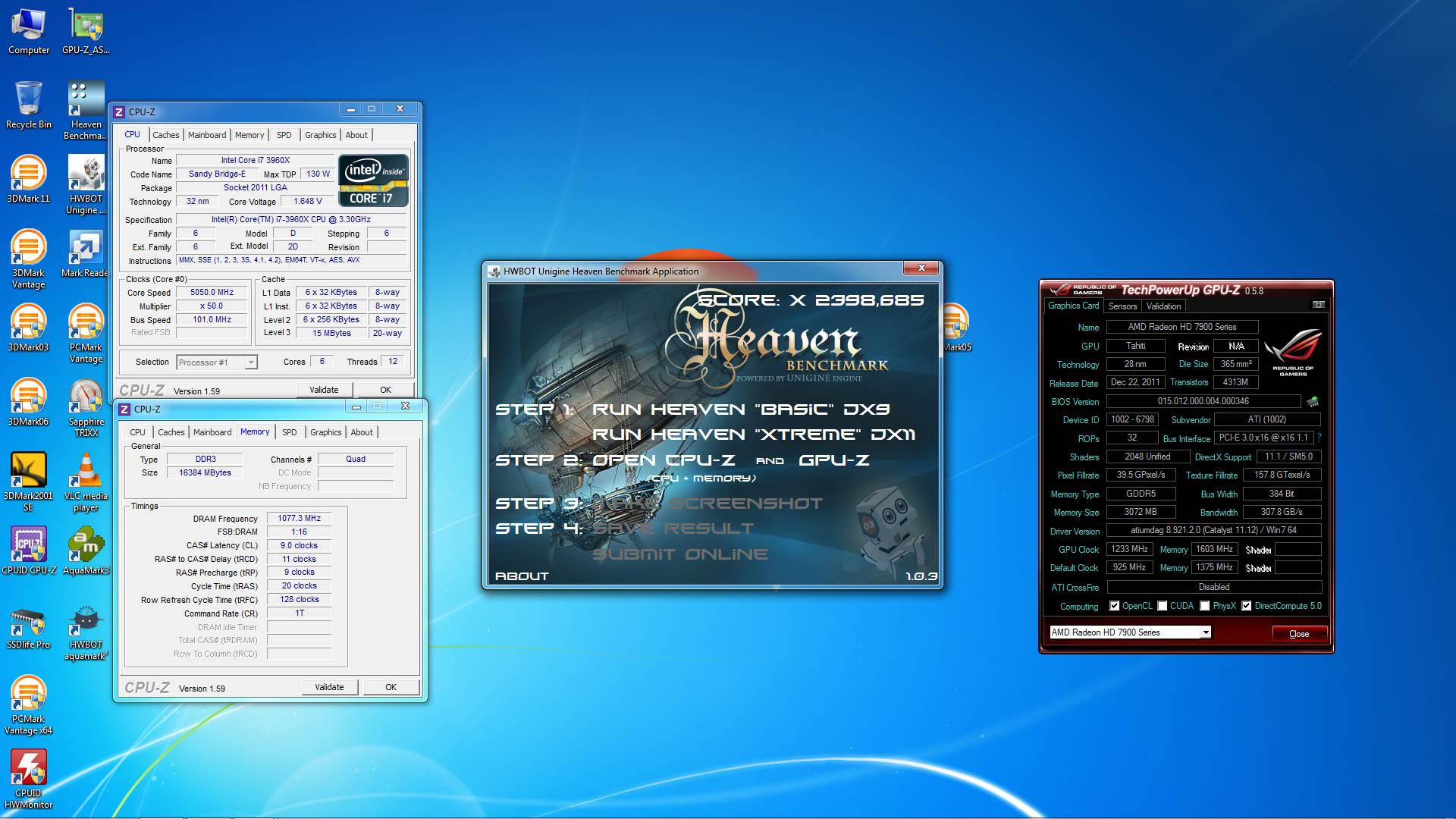Image resolution: width=1456 pixels, height=819 pixels.
Task: Click Validate in the CPU-Z Memory window
Action: pyautogui.click(x=329, y=687)
